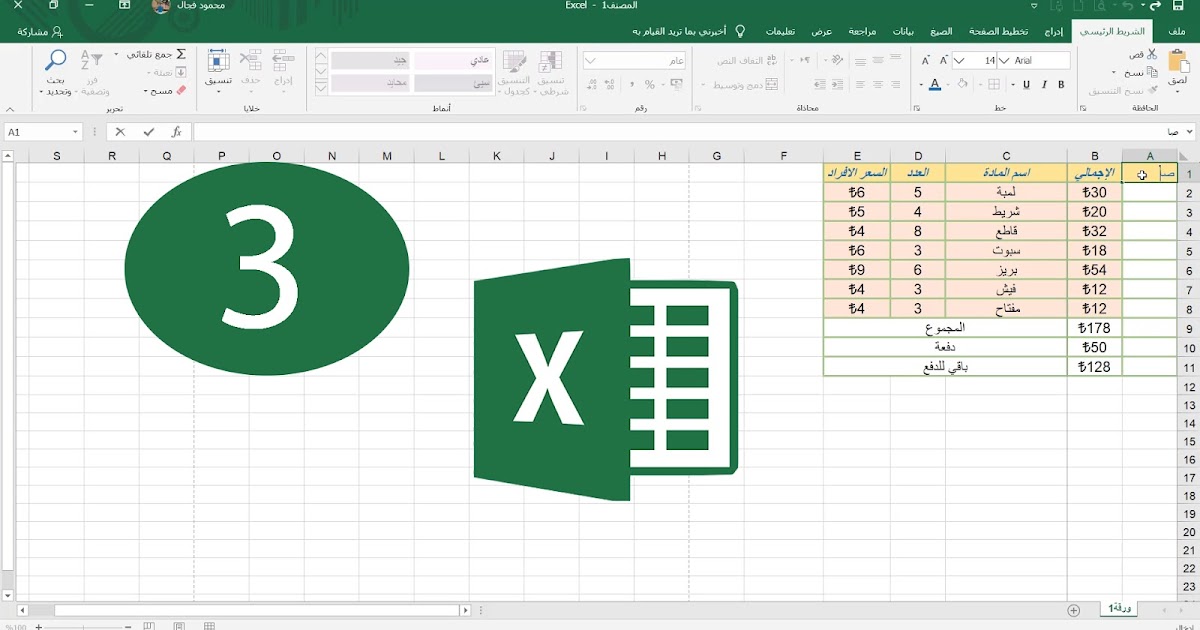The width and height of the screenshot is (1200, 630).
Task: Select the cell with المجموع total ₺178
Action: coord(1095,328)
